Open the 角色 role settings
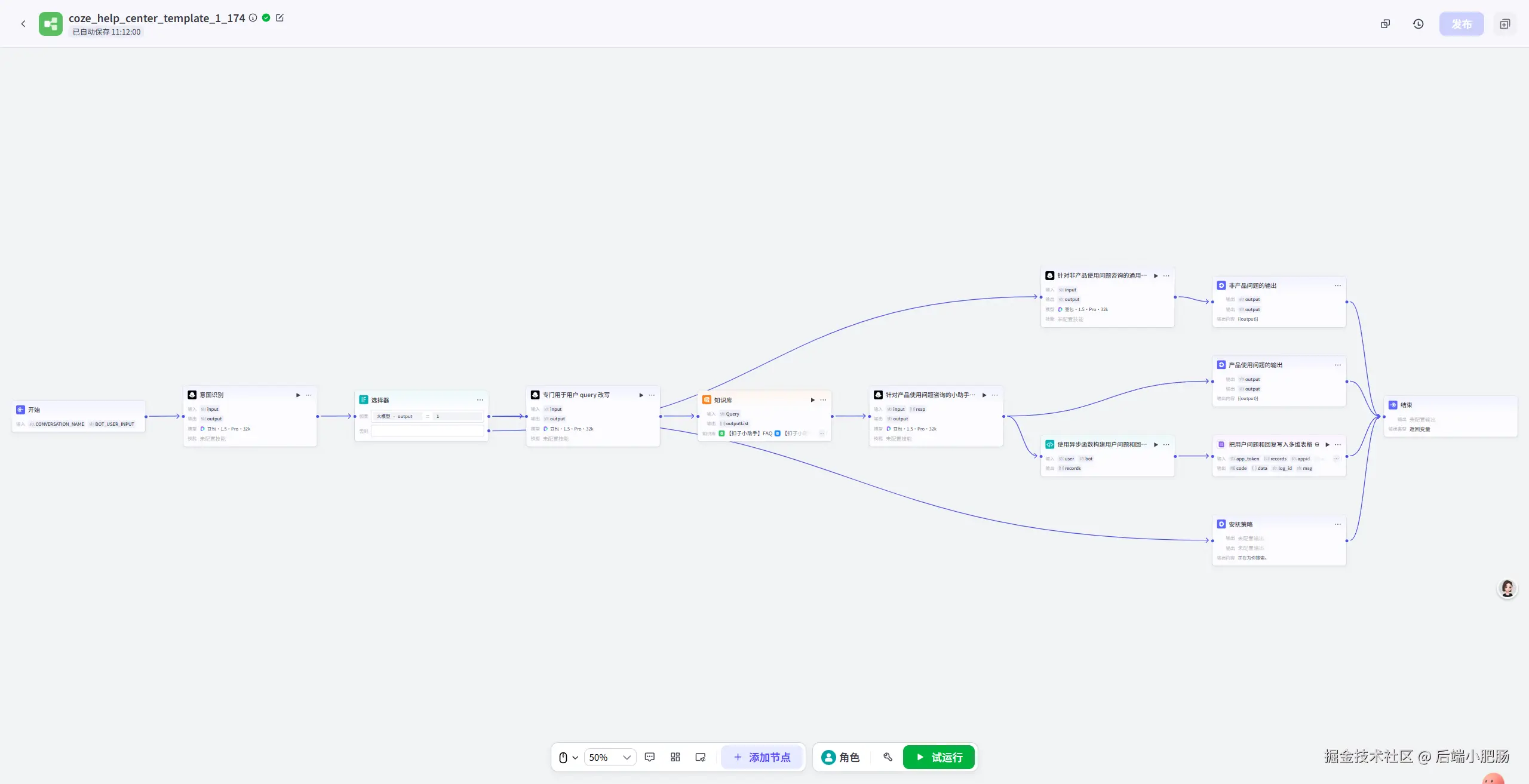This screenshot has height=784, width=1529. pos(840,757)
